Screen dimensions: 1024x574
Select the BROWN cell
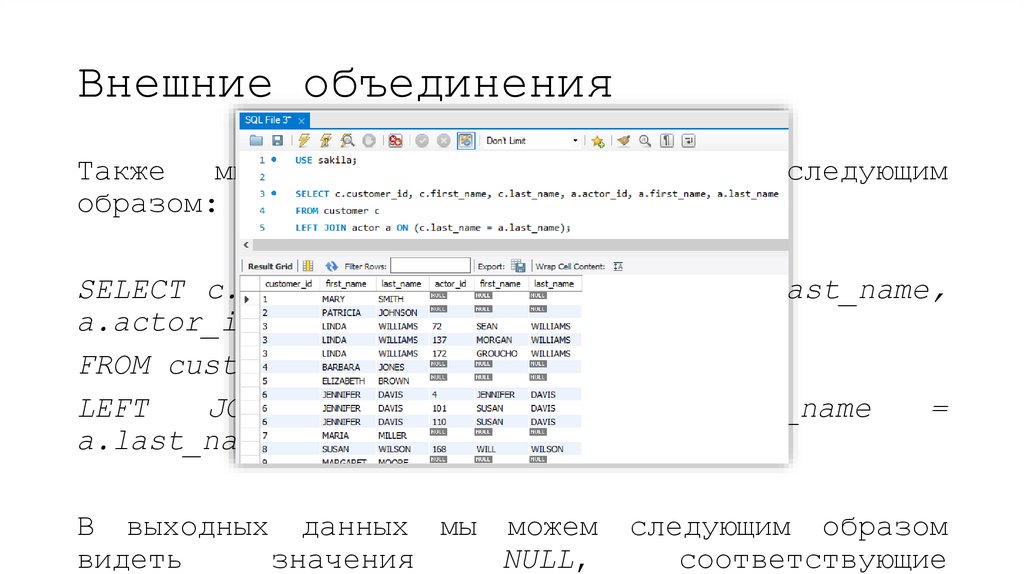[x=394, y=381]
